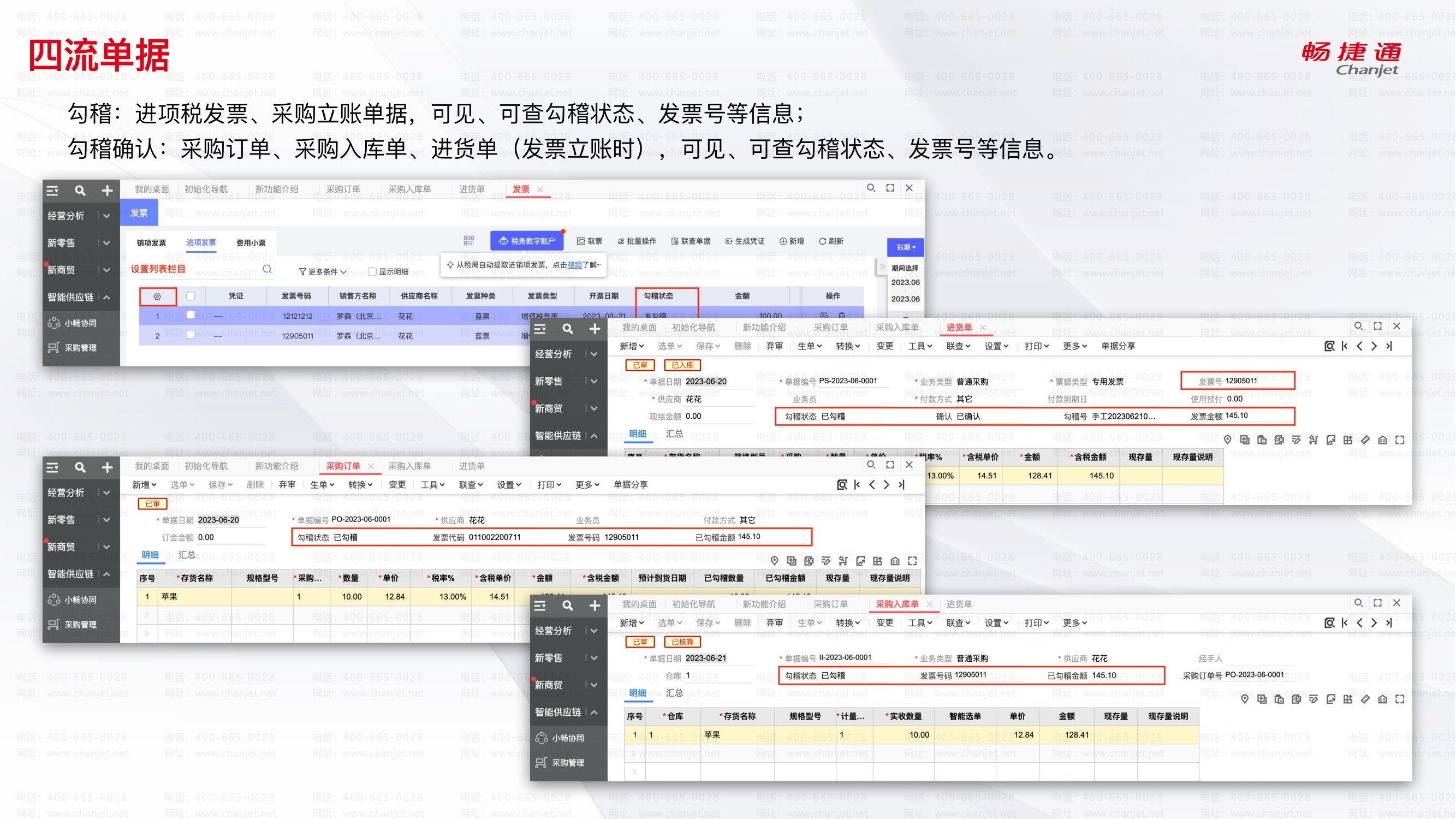Select the 费用小票 tab
Viewport: 1456px width, 819px height.
(x=251, y=242)
